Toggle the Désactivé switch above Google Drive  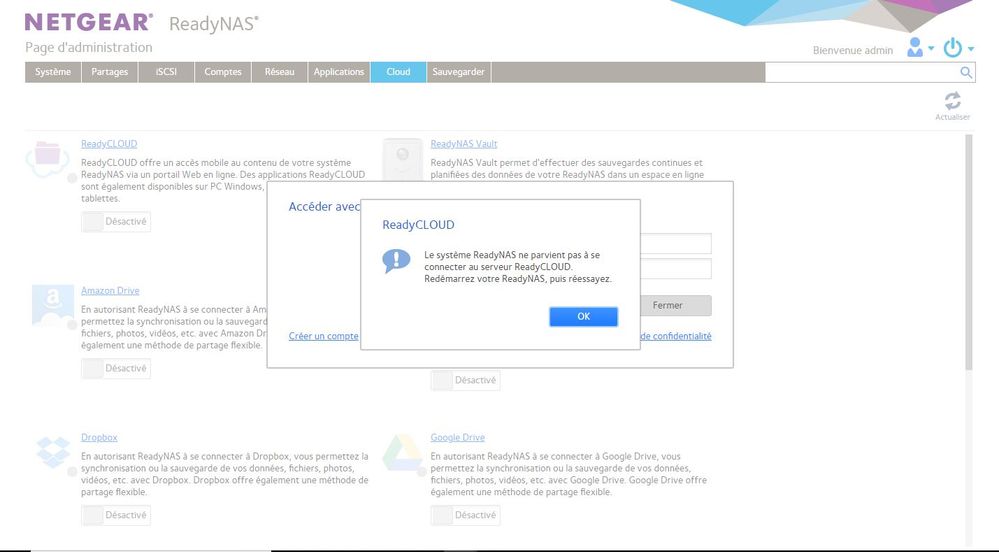coord(465,380)
